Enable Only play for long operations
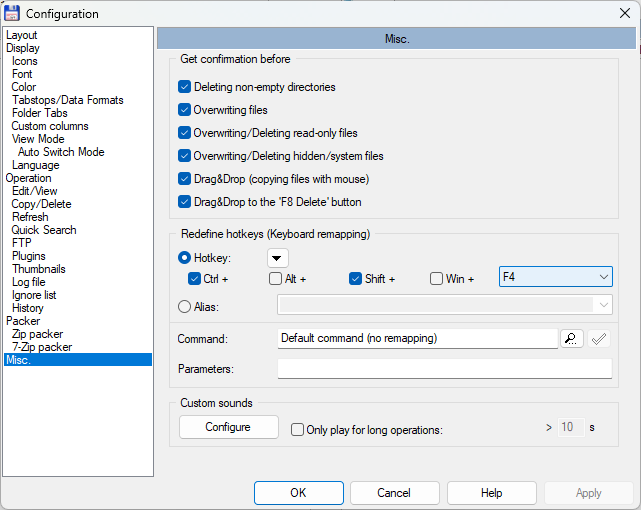641x510 pixels. [298, 430]
